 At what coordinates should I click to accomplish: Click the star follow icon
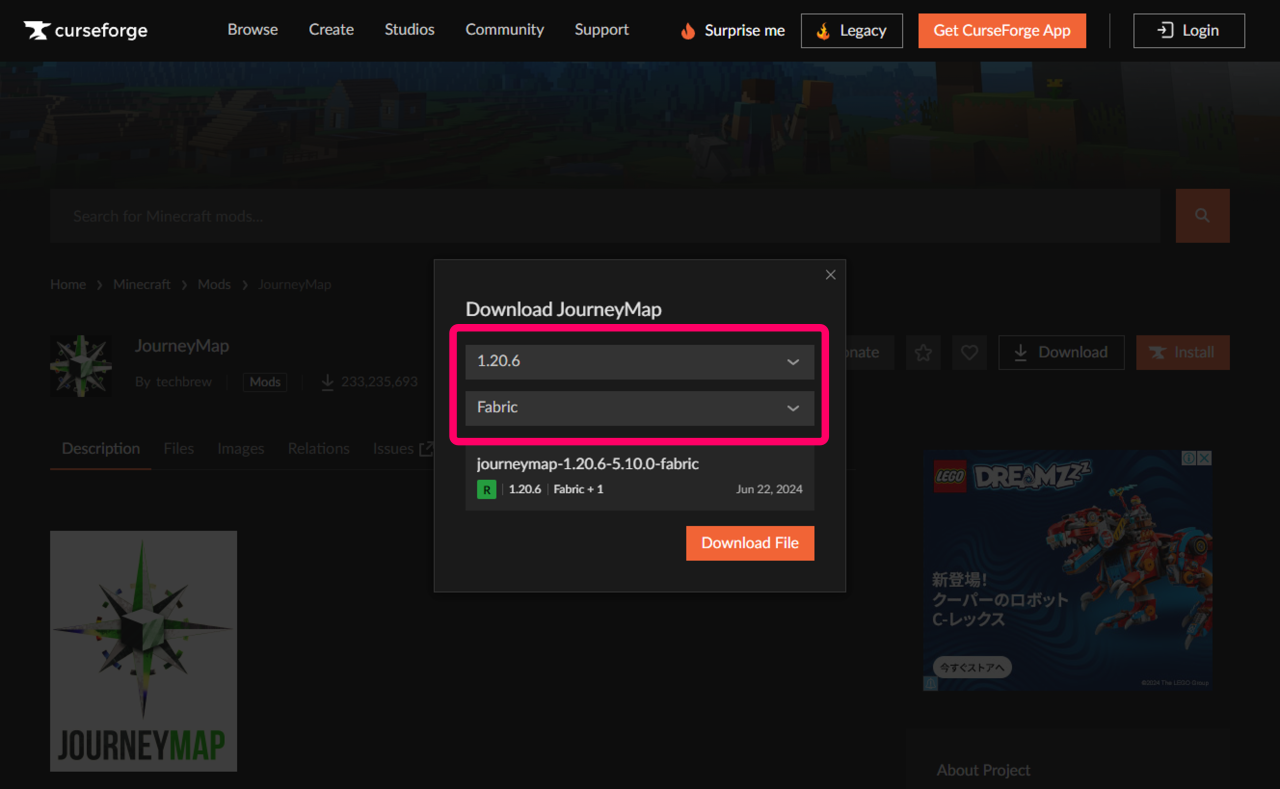click(x=923, y=352)
